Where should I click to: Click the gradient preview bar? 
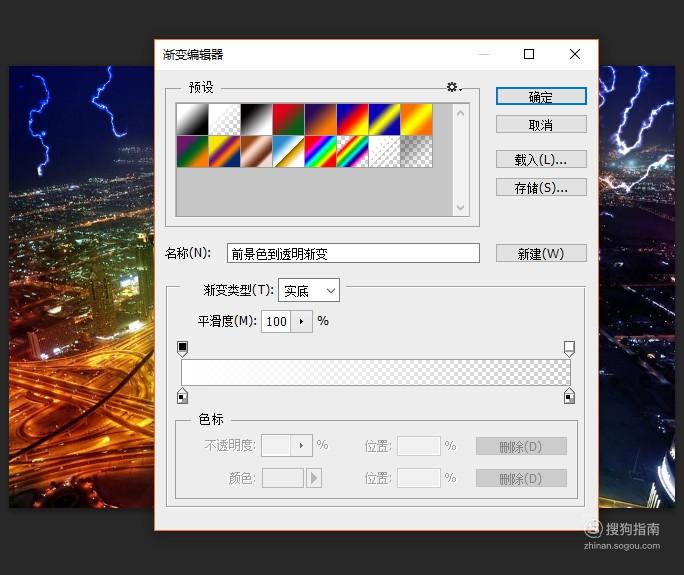(376, 372)
